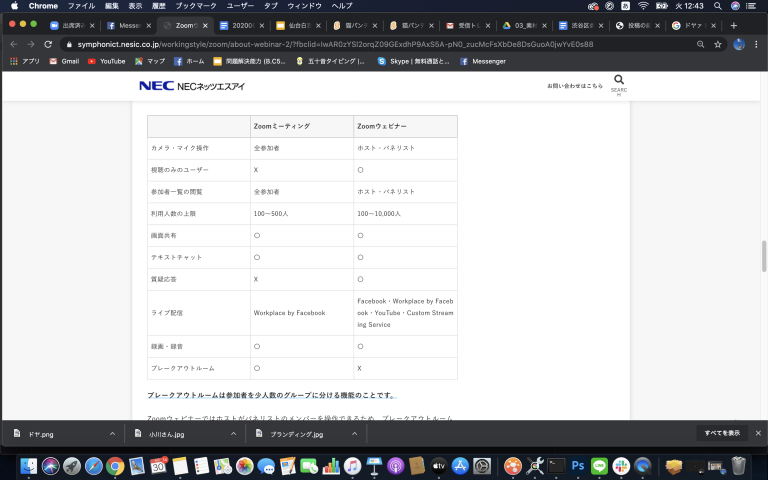Open the 履歴 menu in the menu bar
Screen dimensions: 768x480
pos(158,6)
